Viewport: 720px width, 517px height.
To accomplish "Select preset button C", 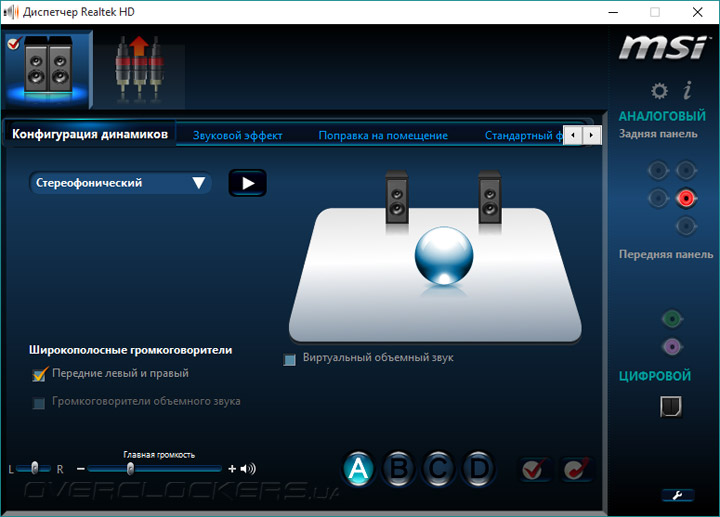I will click(x=438, y=469).
